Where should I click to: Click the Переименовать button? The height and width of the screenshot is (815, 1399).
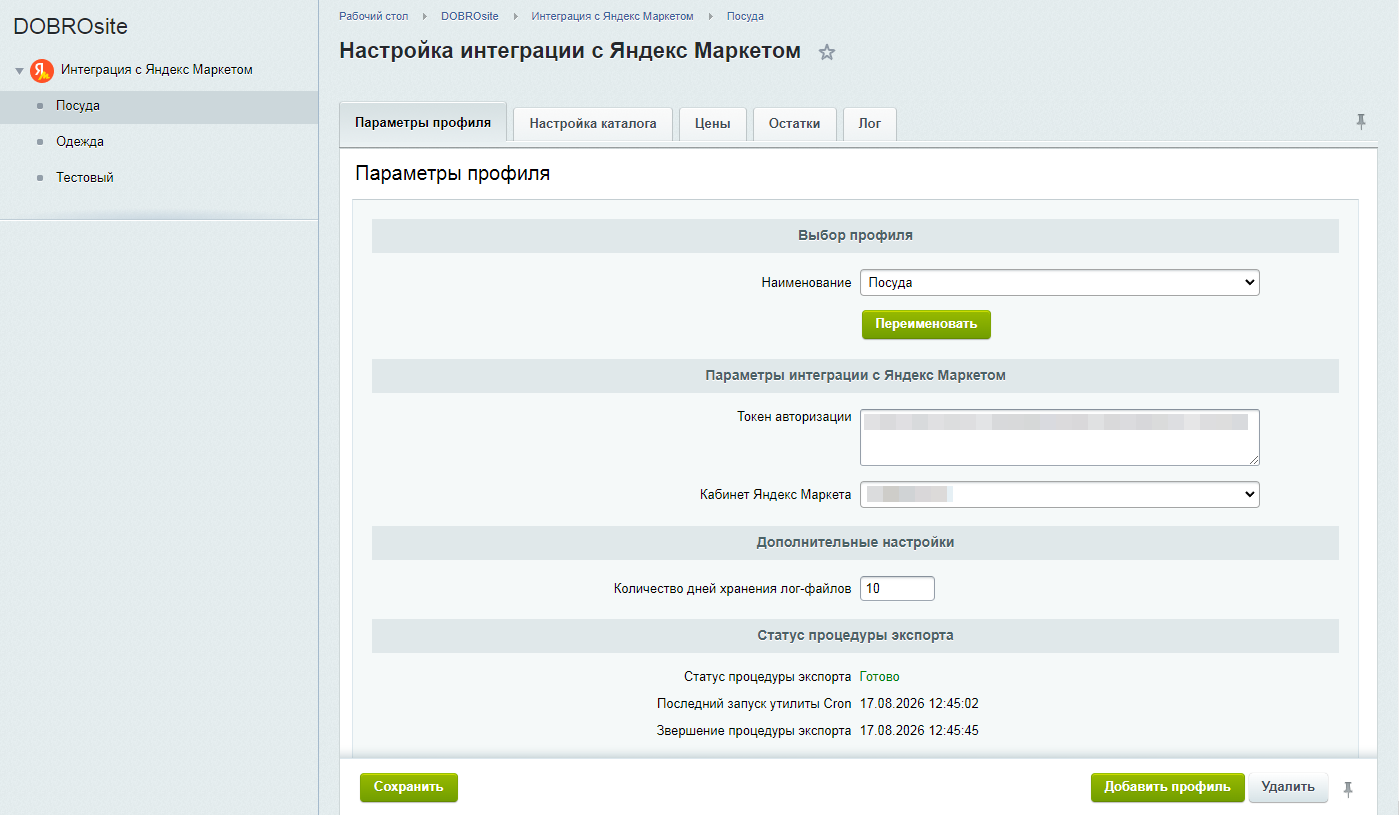[926, 324]
